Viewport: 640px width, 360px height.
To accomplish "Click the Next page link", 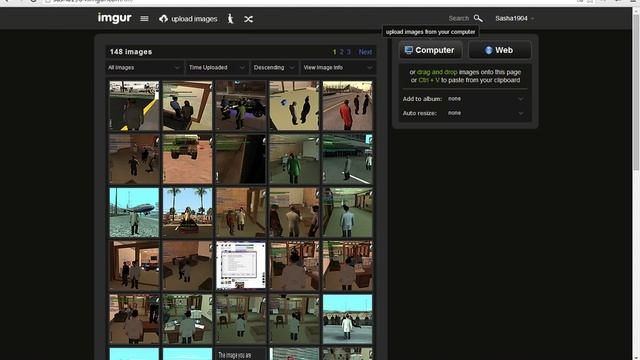I will 365,52.
